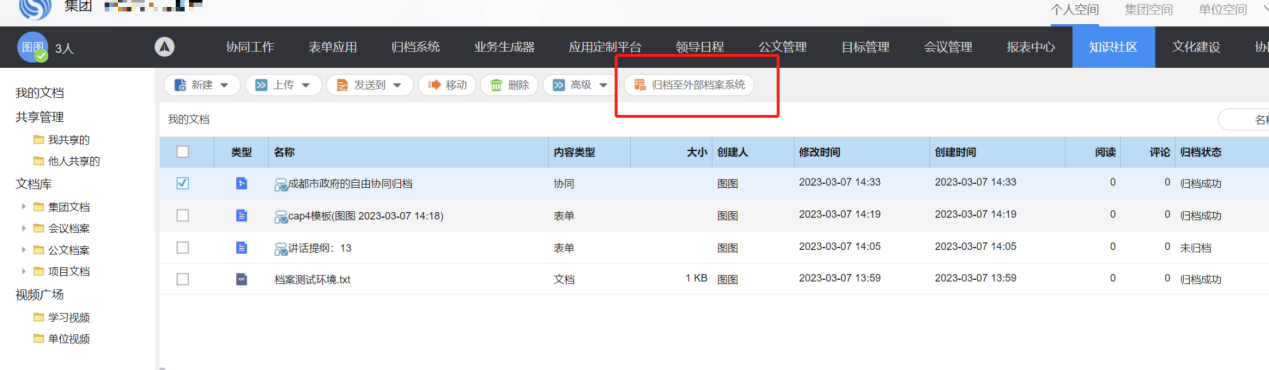Select 我的文档 in the left sidebar
The width and height of the screenshot is (1269, 370).
[x=40, y=93]
